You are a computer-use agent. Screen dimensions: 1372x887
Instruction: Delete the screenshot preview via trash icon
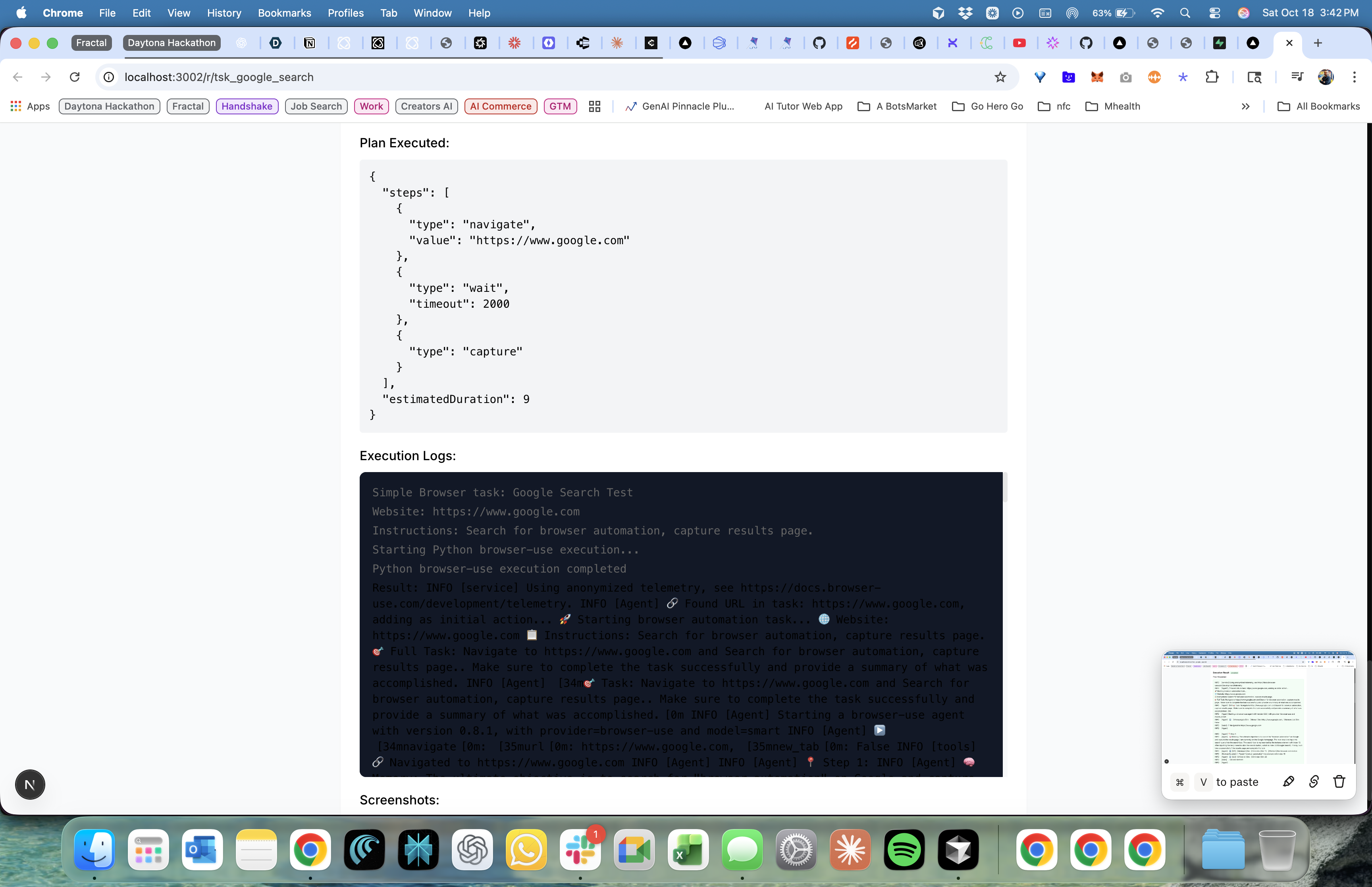pos(1339,782)
